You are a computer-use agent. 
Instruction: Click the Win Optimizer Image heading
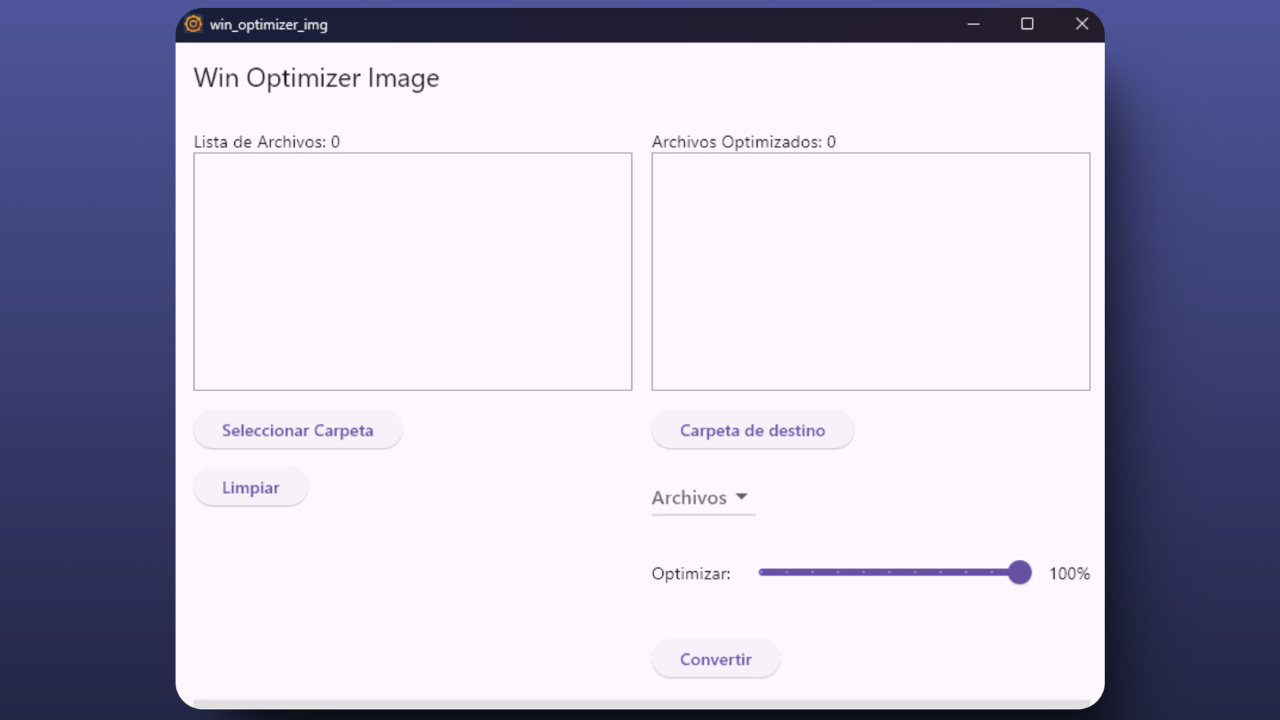(x=316, y=78)
